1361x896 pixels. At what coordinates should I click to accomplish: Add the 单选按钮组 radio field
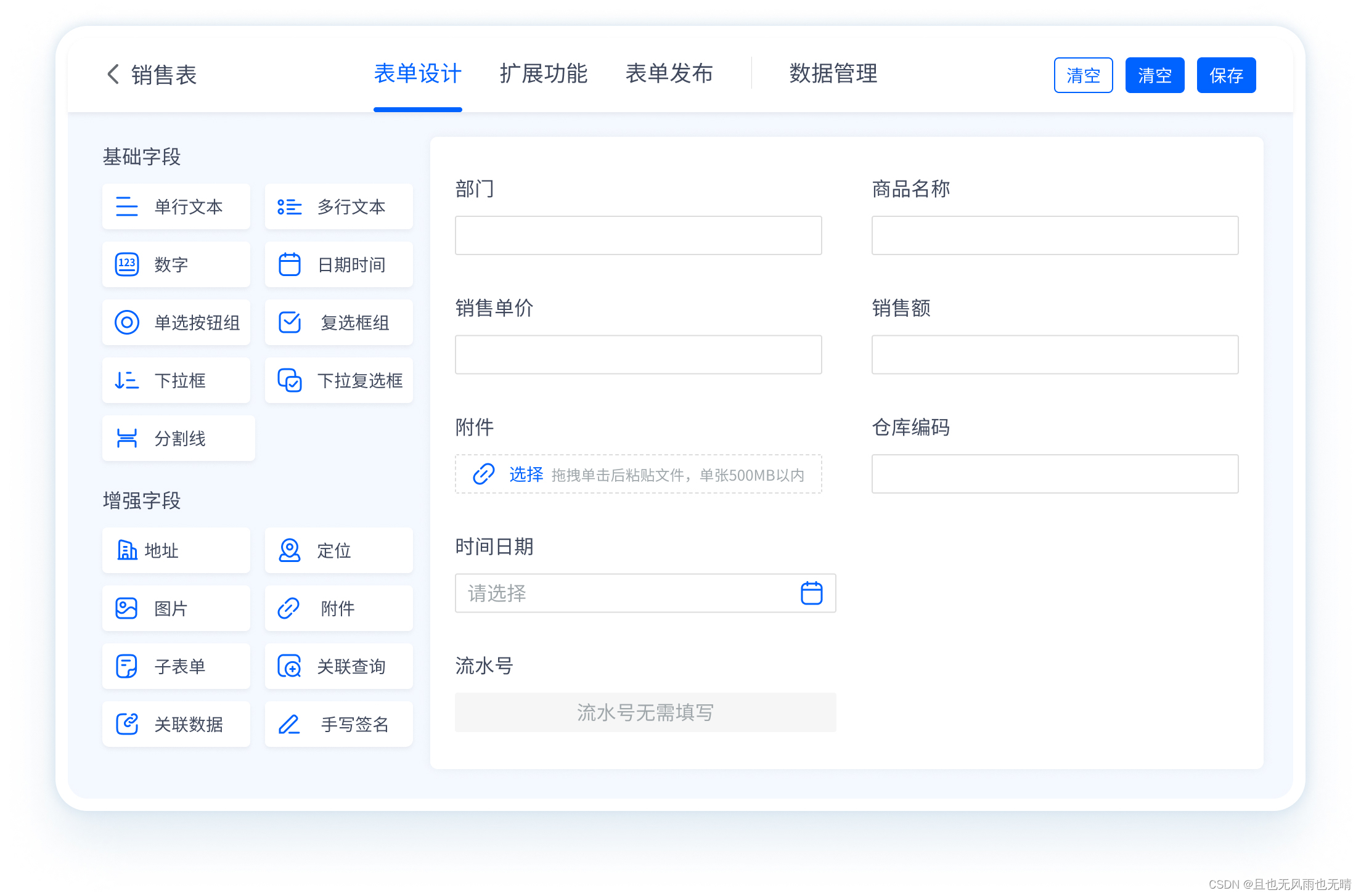pos(176,322)
